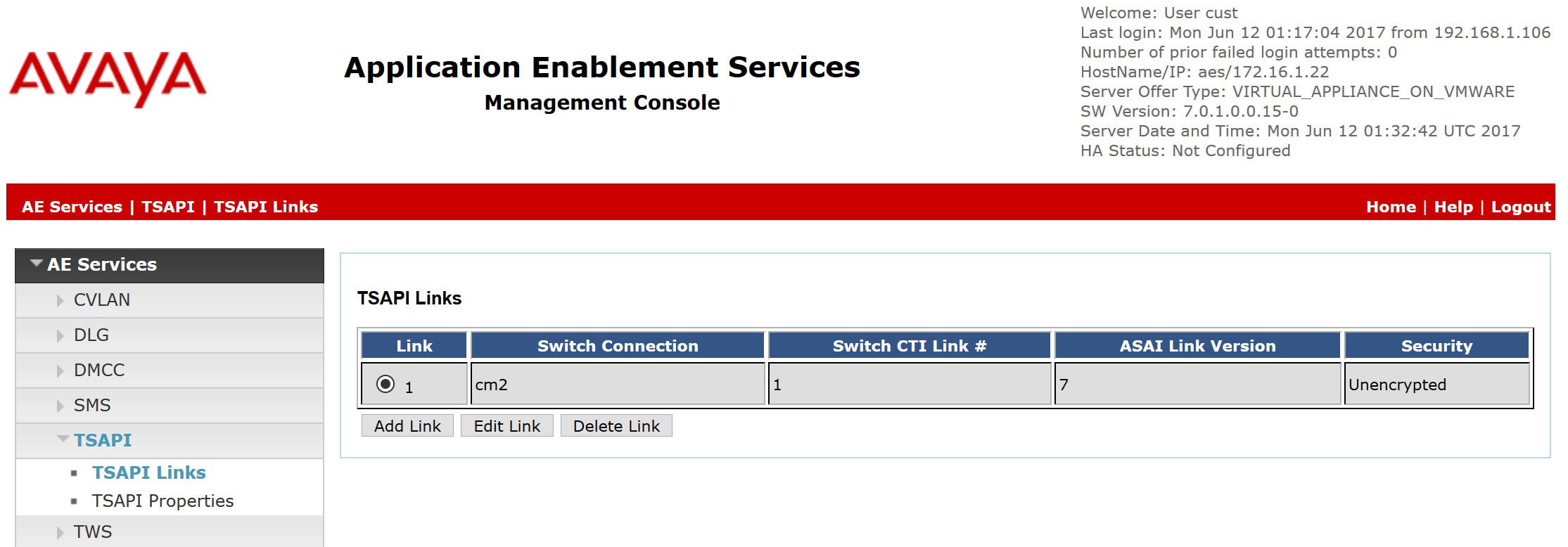The image size is (1568, 547).
Task: Click the SW Version 7.0.1.0.0.15-0 text
Action: click(1190, 111)
